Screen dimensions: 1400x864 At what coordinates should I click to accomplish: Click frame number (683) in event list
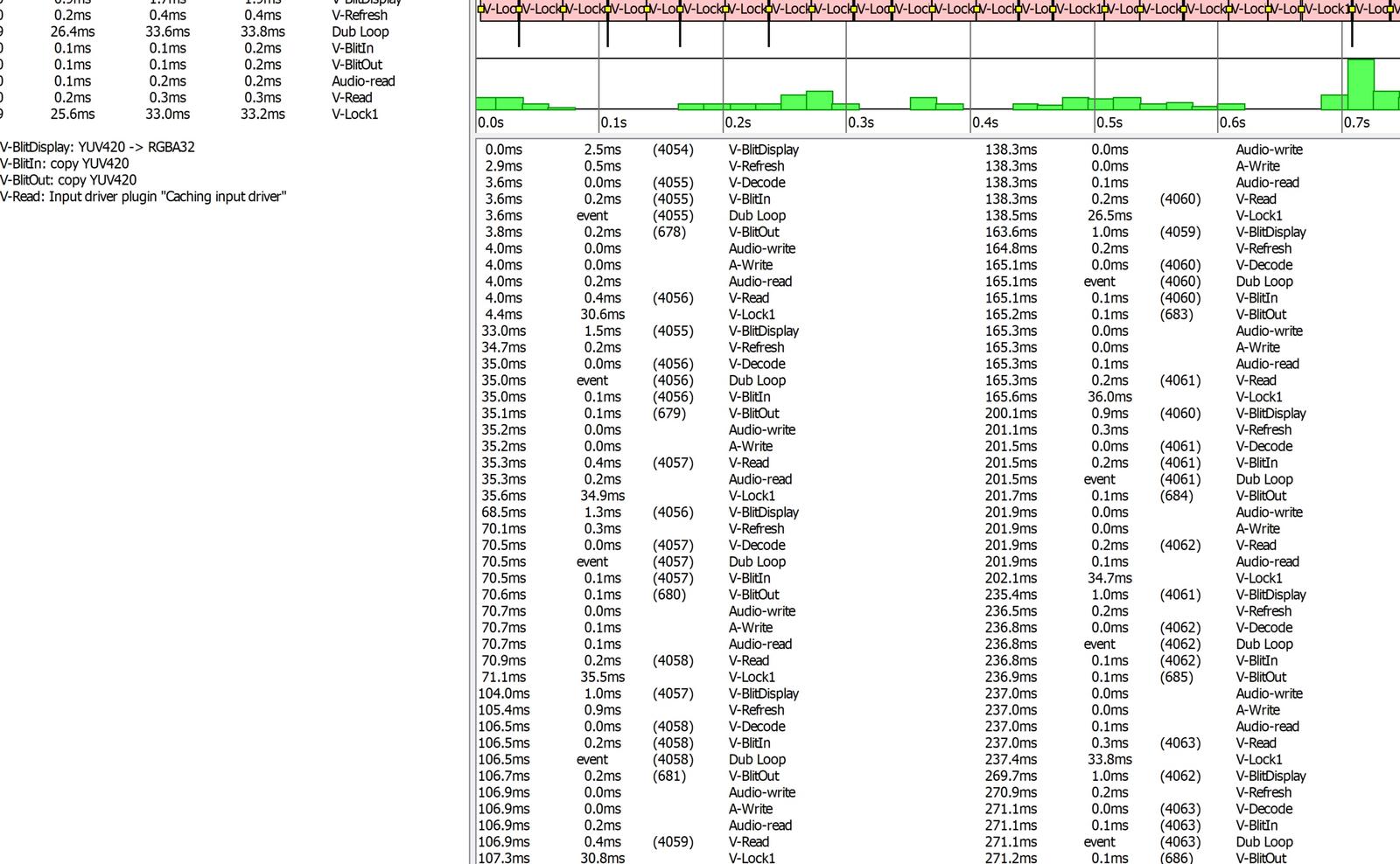tap(1176, 314)
